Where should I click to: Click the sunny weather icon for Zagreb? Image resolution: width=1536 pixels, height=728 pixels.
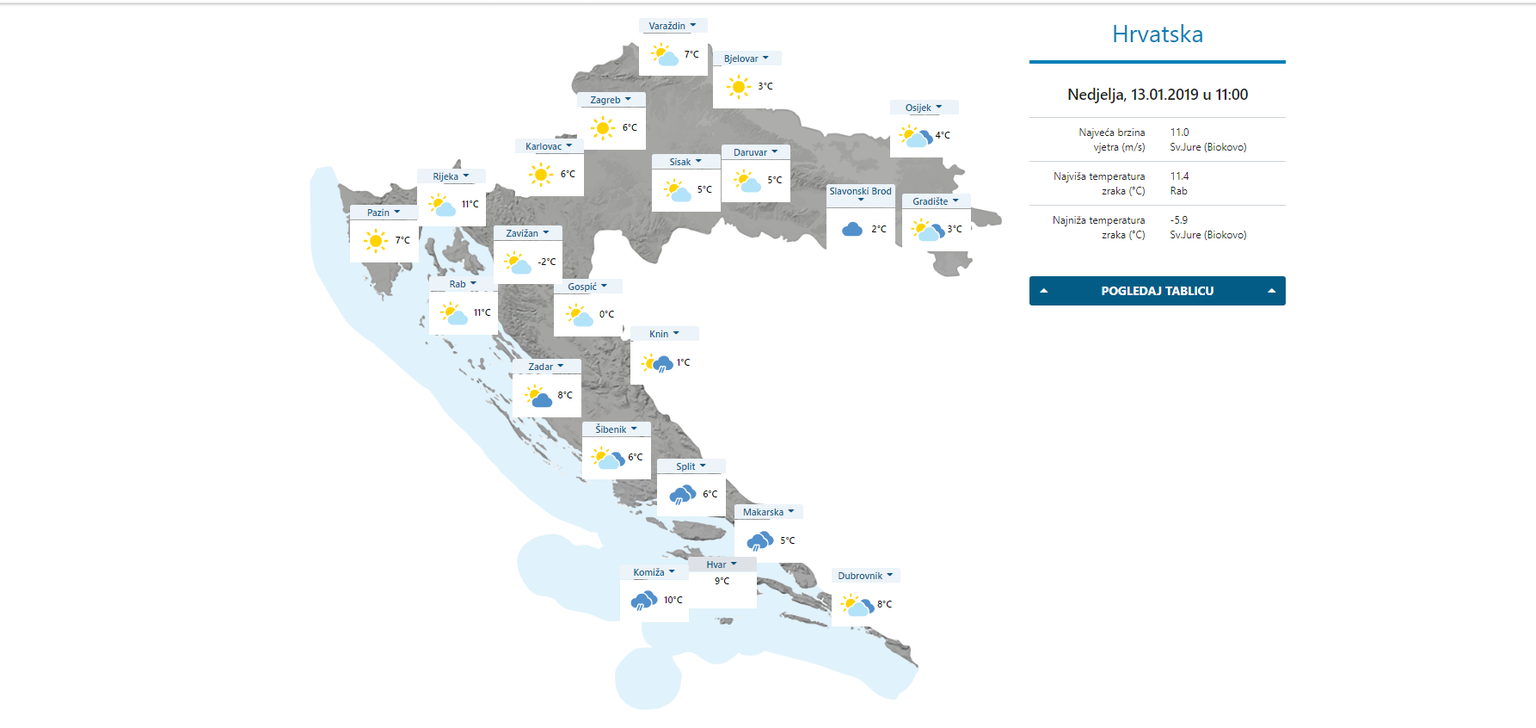point(602,128)
